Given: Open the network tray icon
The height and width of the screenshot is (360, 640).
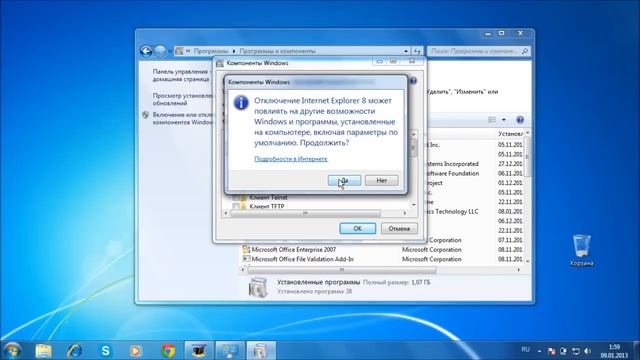Looking at the screenshot, I should (576, 351).
